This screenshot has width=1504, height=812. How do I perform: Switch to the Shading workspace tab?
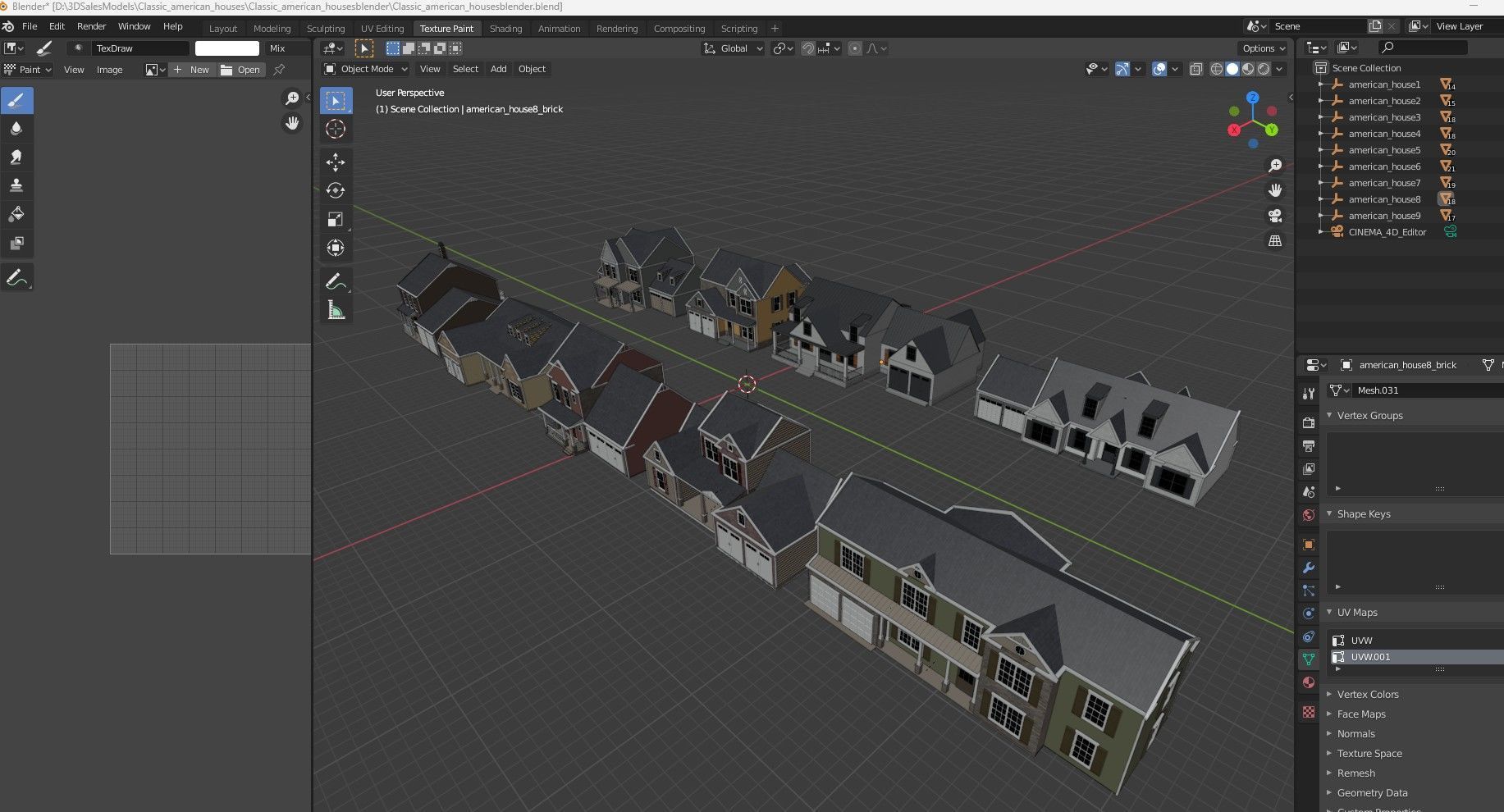[x=505, y=29]
